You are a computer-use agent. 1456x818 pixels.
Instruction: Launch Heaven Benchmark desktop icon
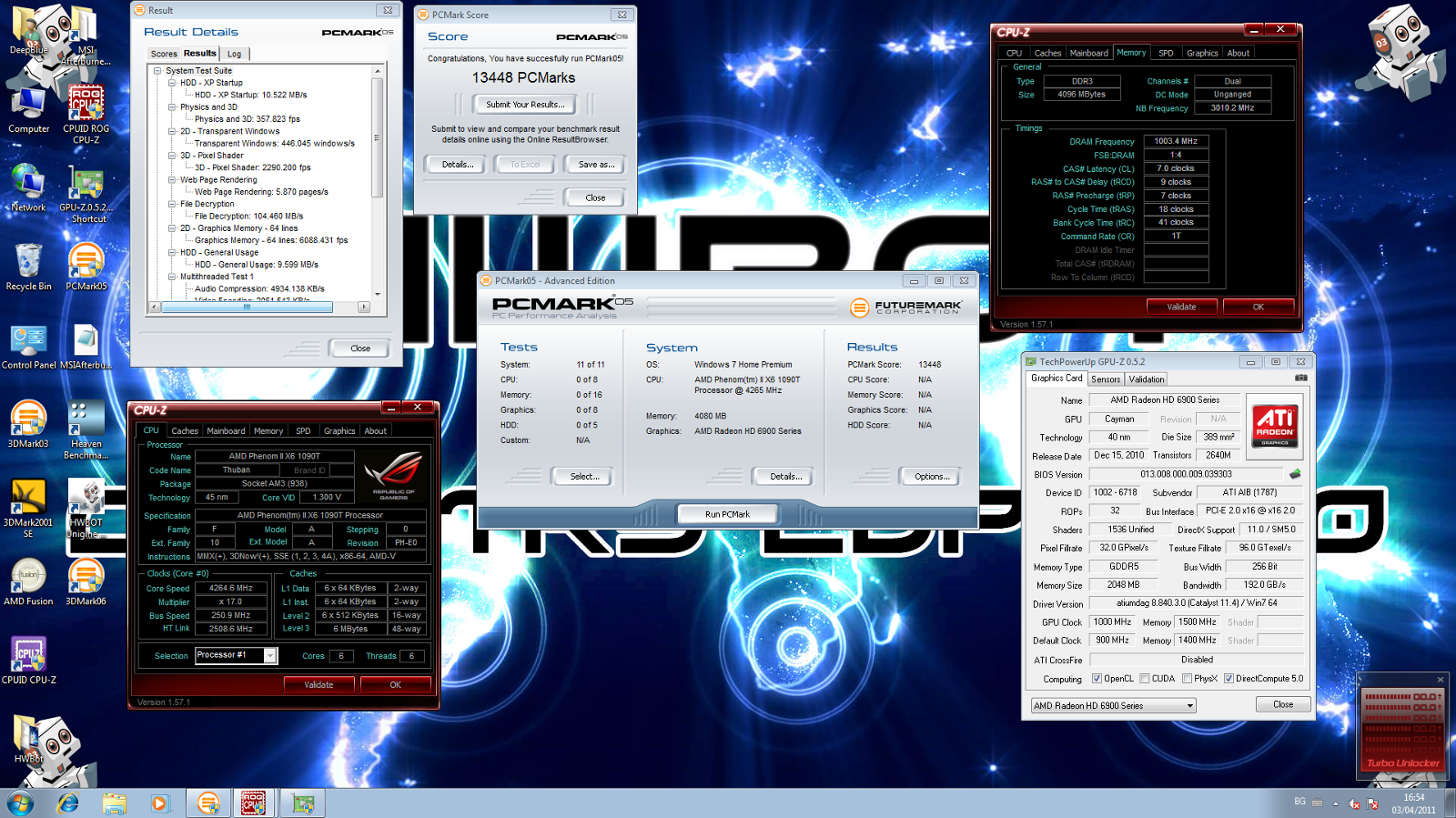[86, 429]
